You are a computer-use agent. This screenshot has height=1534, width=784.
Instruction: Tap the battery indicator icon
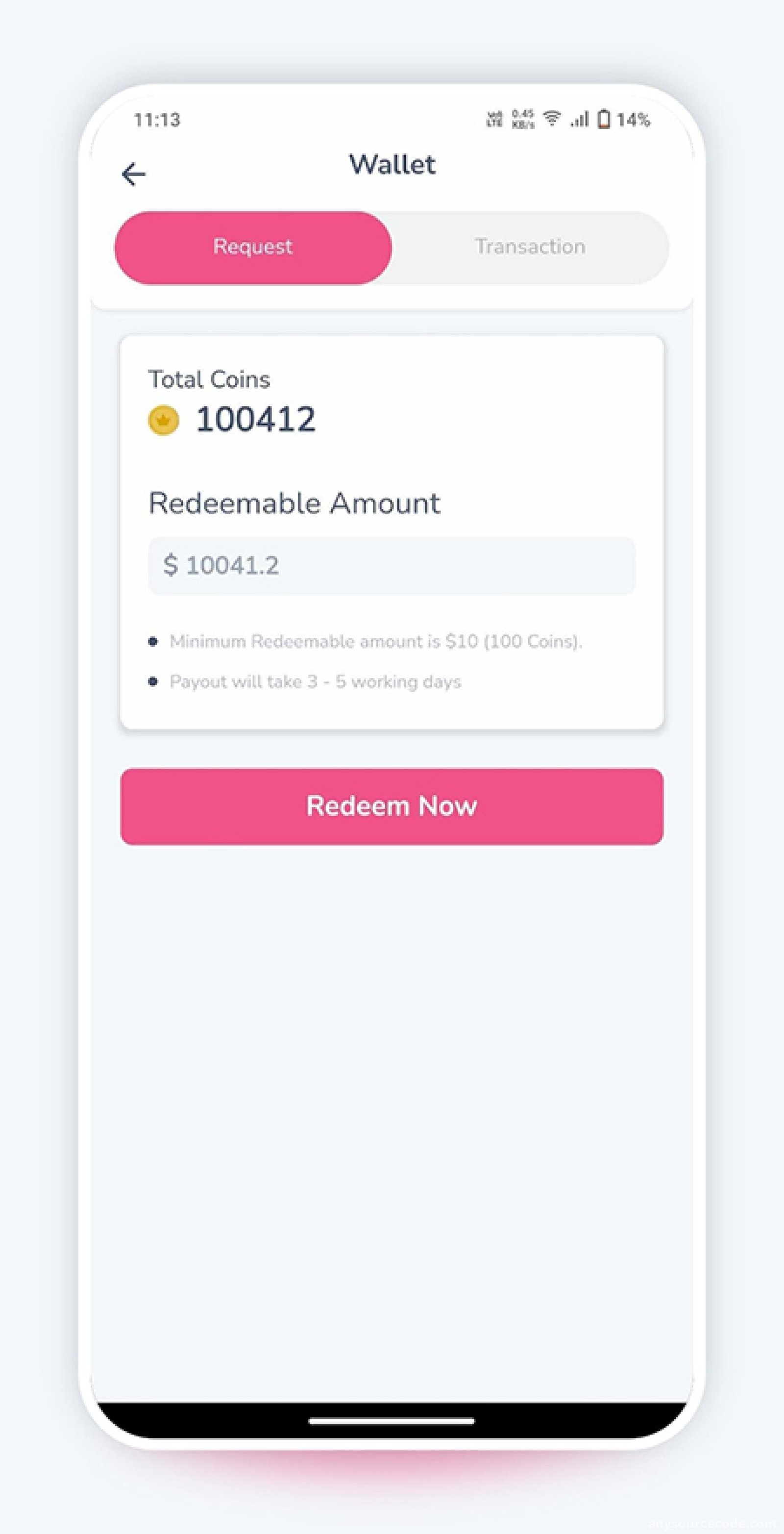[x=604, y=119]
